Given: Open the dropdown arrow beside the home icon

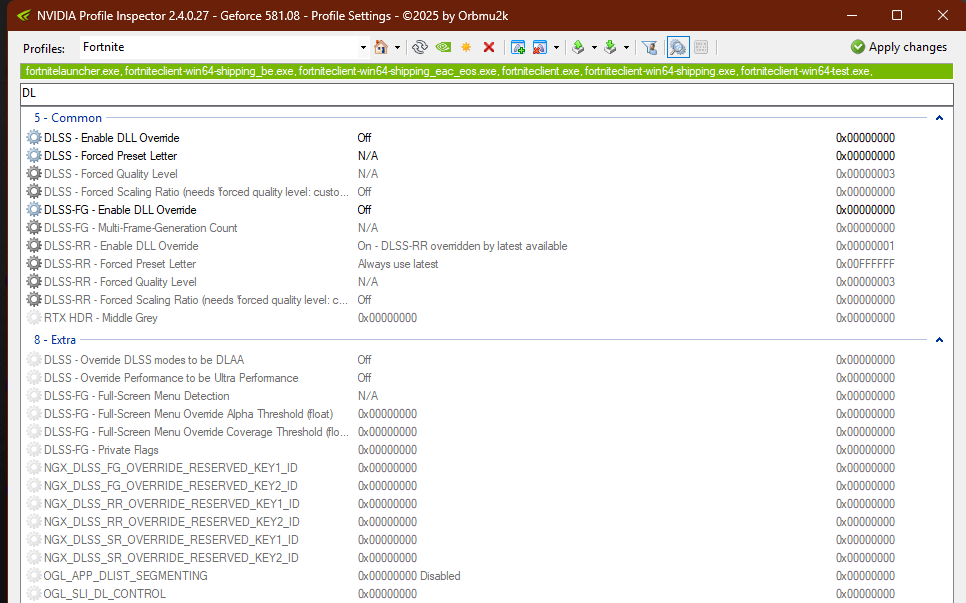Looking at the screenshot, I should click(x=397, y=47).
